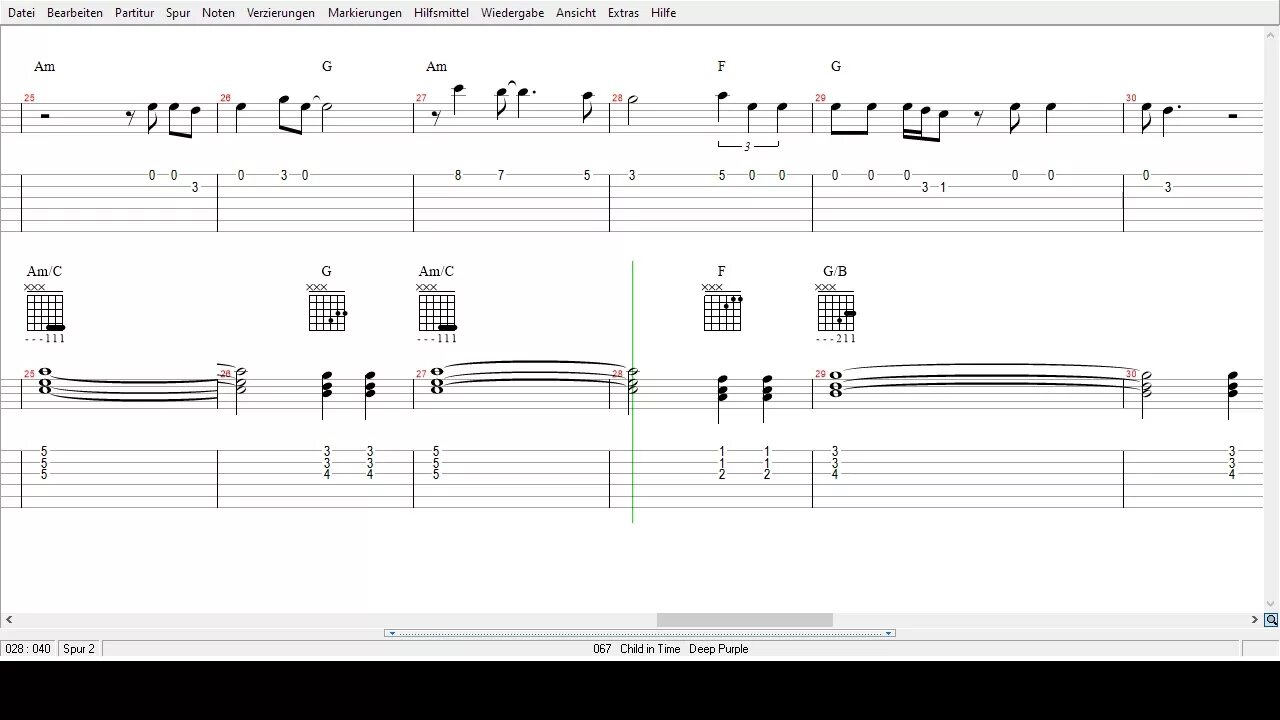1280x720 pixels.
Task: Click the F chord name in the upper track
Action: [721, 66]
